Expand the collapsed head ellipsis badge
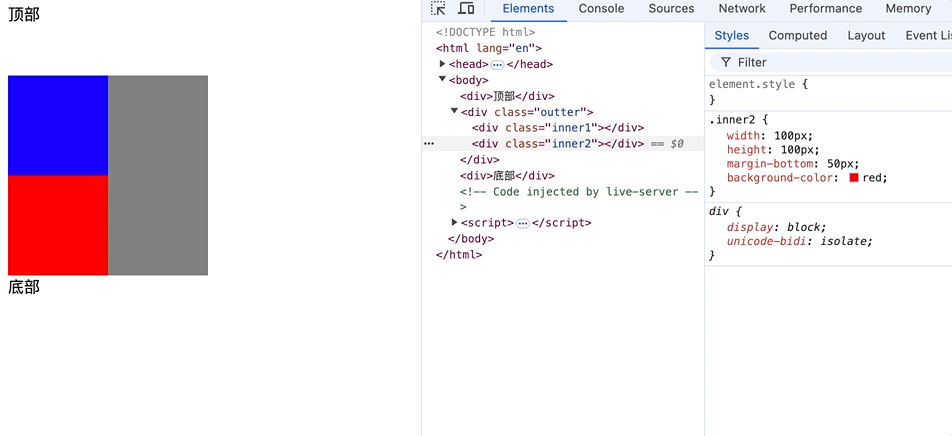 pyautogui.click(x=497, y=64)
